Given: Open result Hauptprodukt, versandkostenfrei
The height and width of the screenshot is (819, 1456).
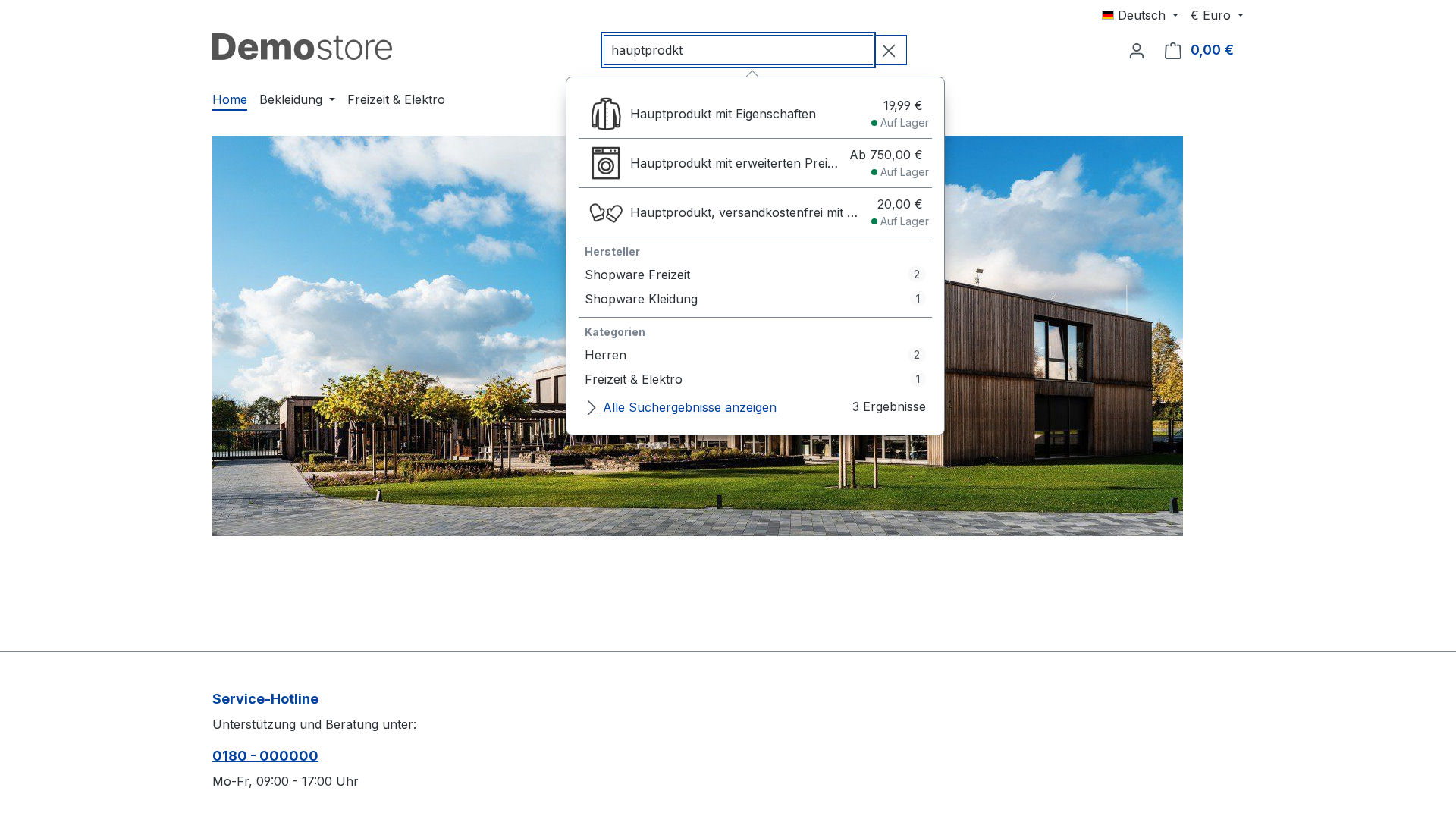Looking at the screenshot, I should pyautogui.click(x=755, y=212).
